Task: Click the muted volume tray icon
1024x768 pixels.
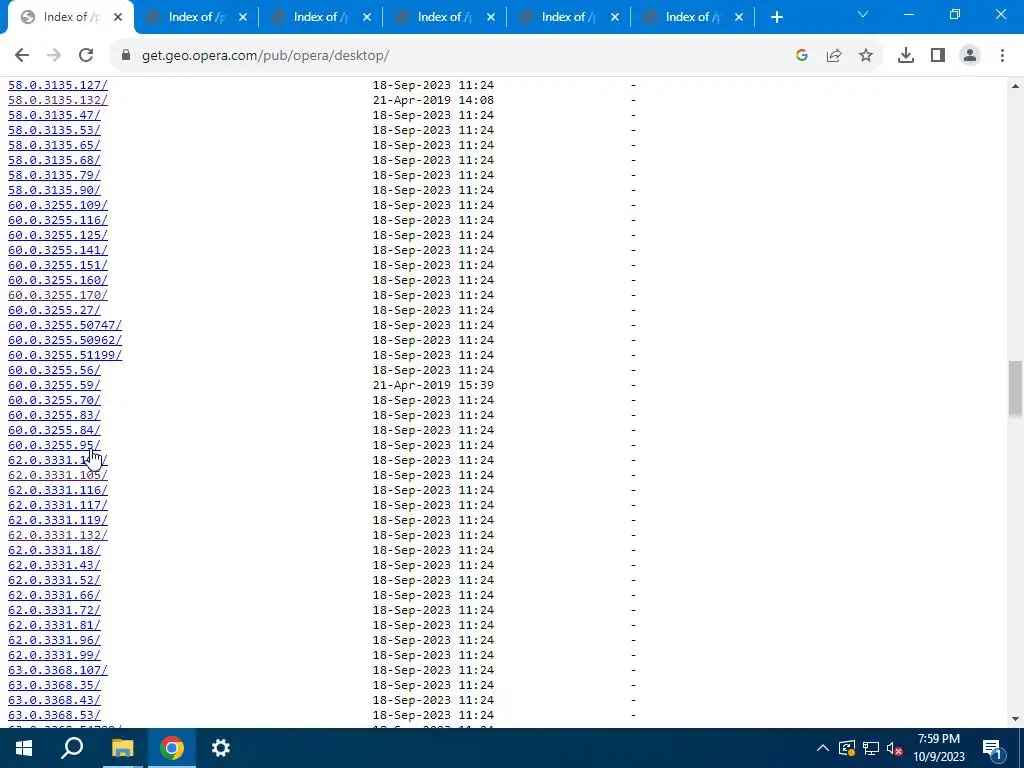Action: tap(894, 748)
